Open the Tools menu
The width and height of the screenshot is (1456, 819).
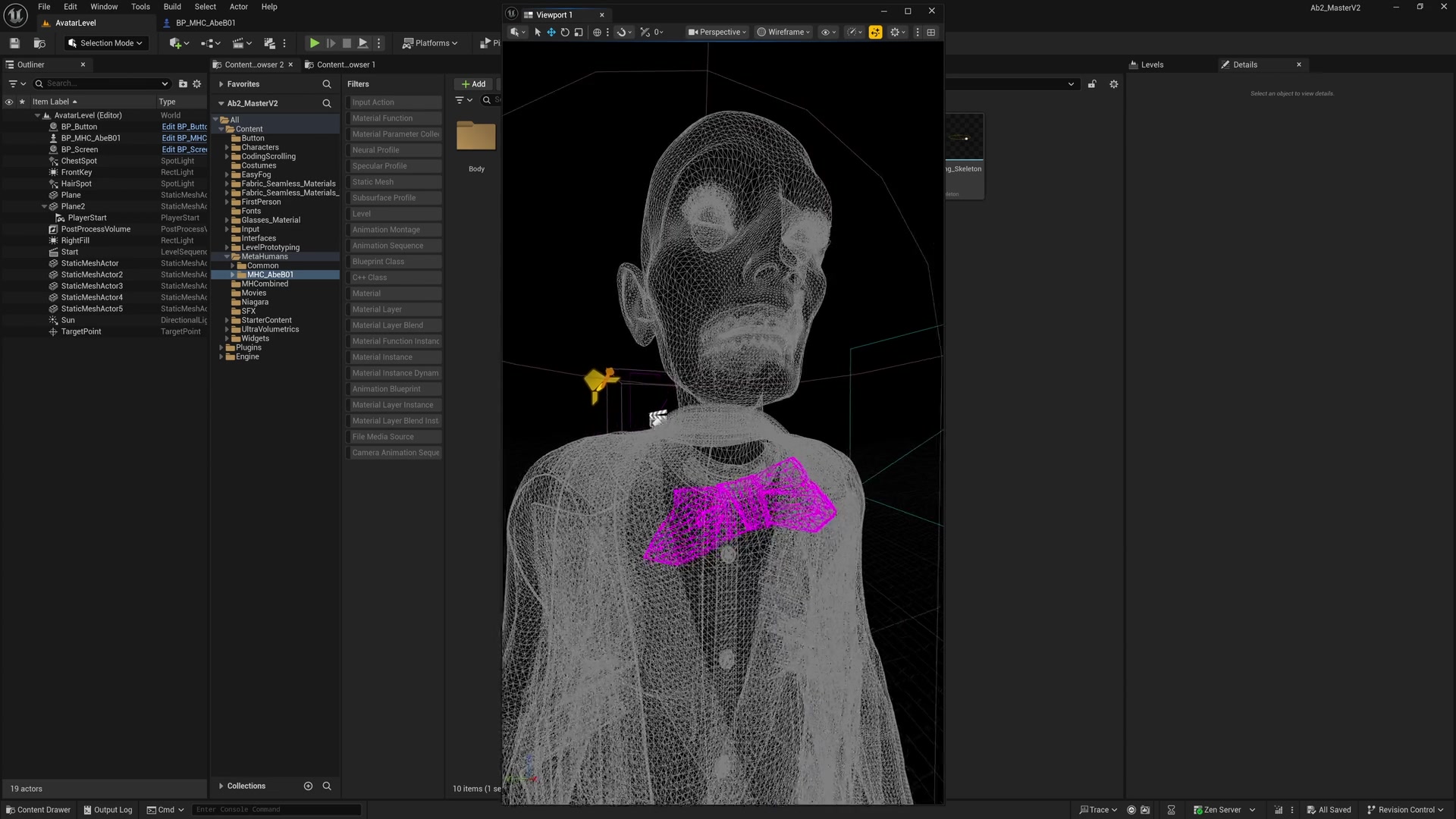(x=140, y=7)
